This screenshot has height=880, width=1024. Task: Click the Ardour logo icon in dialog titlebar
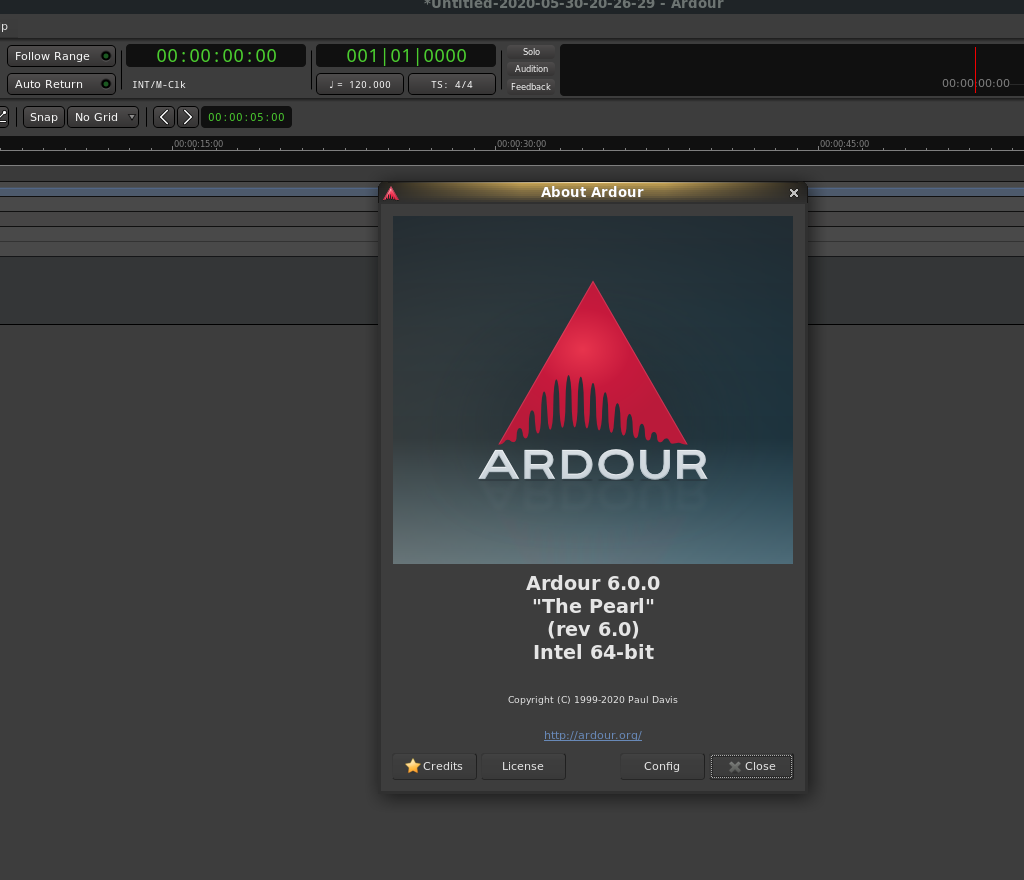[391, 193]
